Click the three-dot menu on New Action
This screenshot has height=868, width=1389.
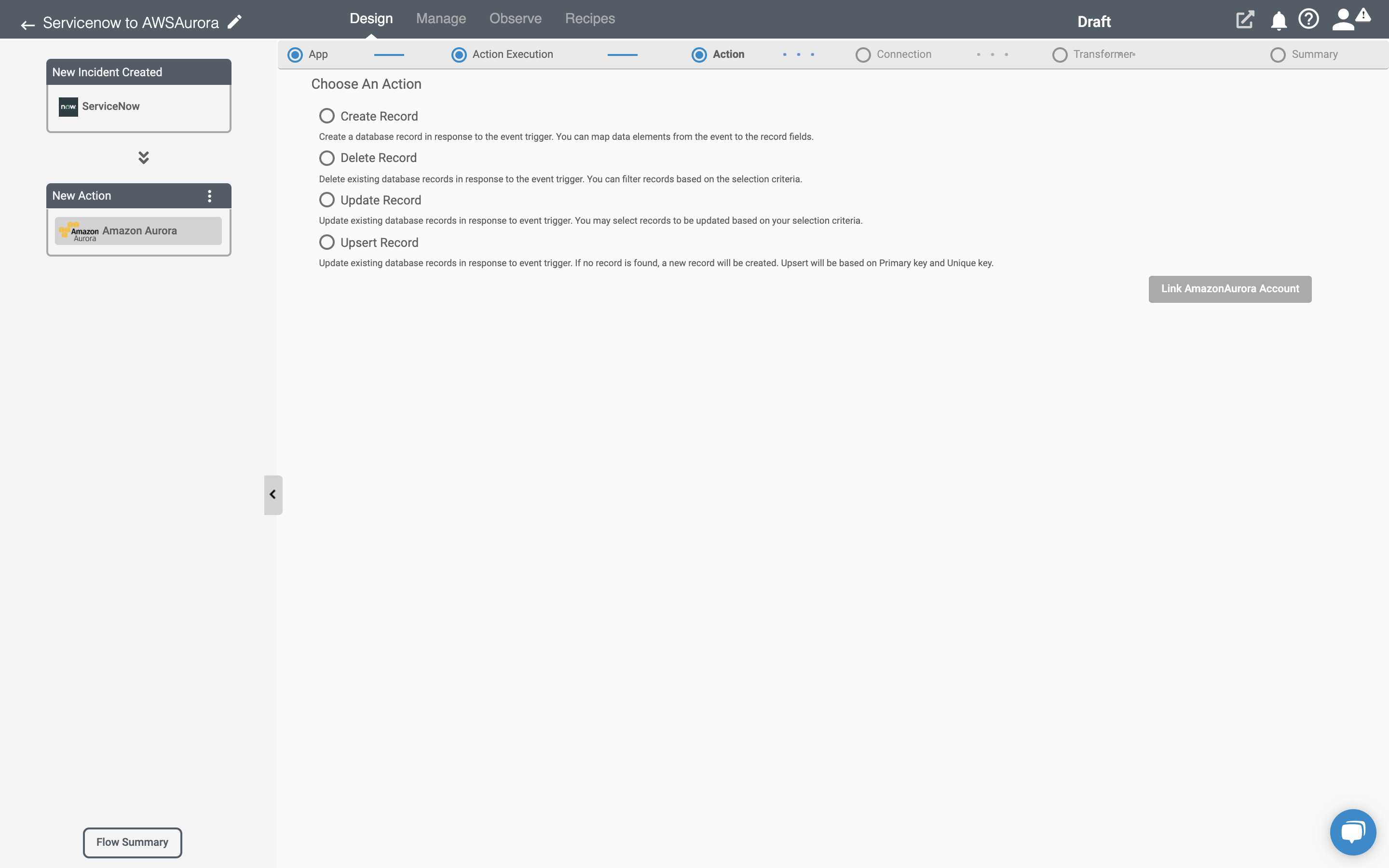tap(211, 195)
